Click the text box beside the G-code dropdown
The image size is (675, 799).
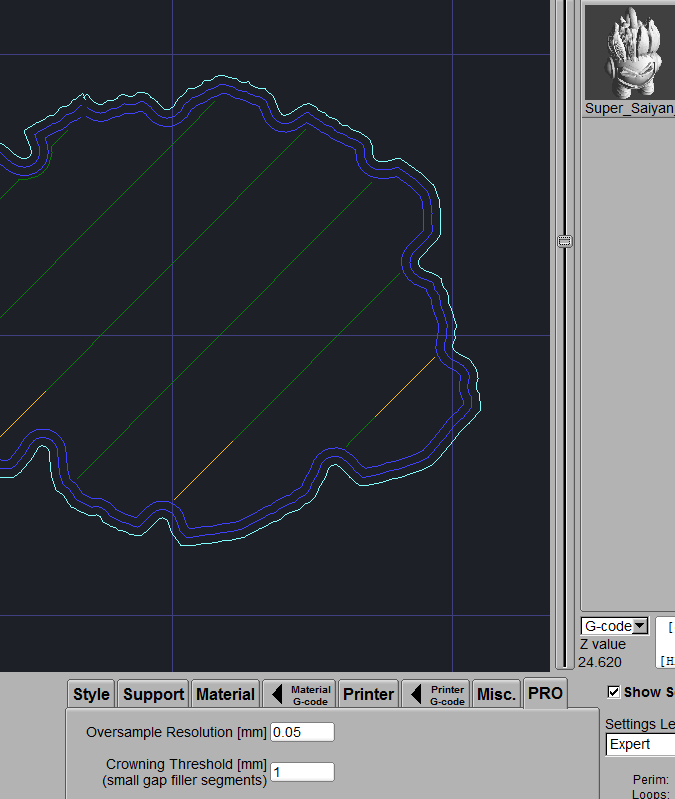666,642
